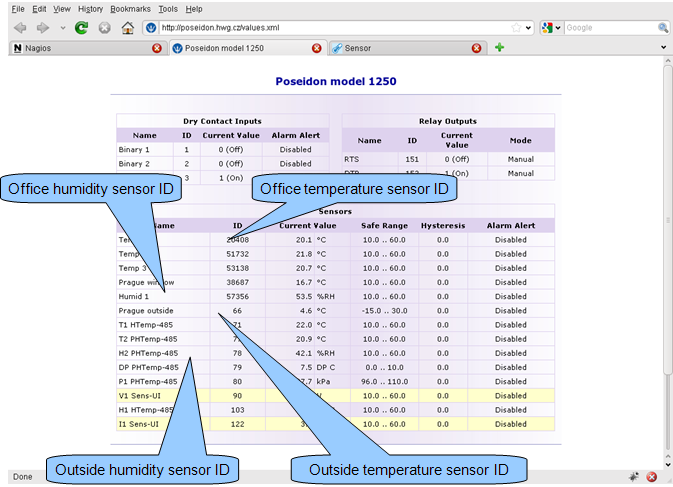Screen dimensions: 673x487
Task: Click the Humid 1 sensor name
Action: click(133, 296)
